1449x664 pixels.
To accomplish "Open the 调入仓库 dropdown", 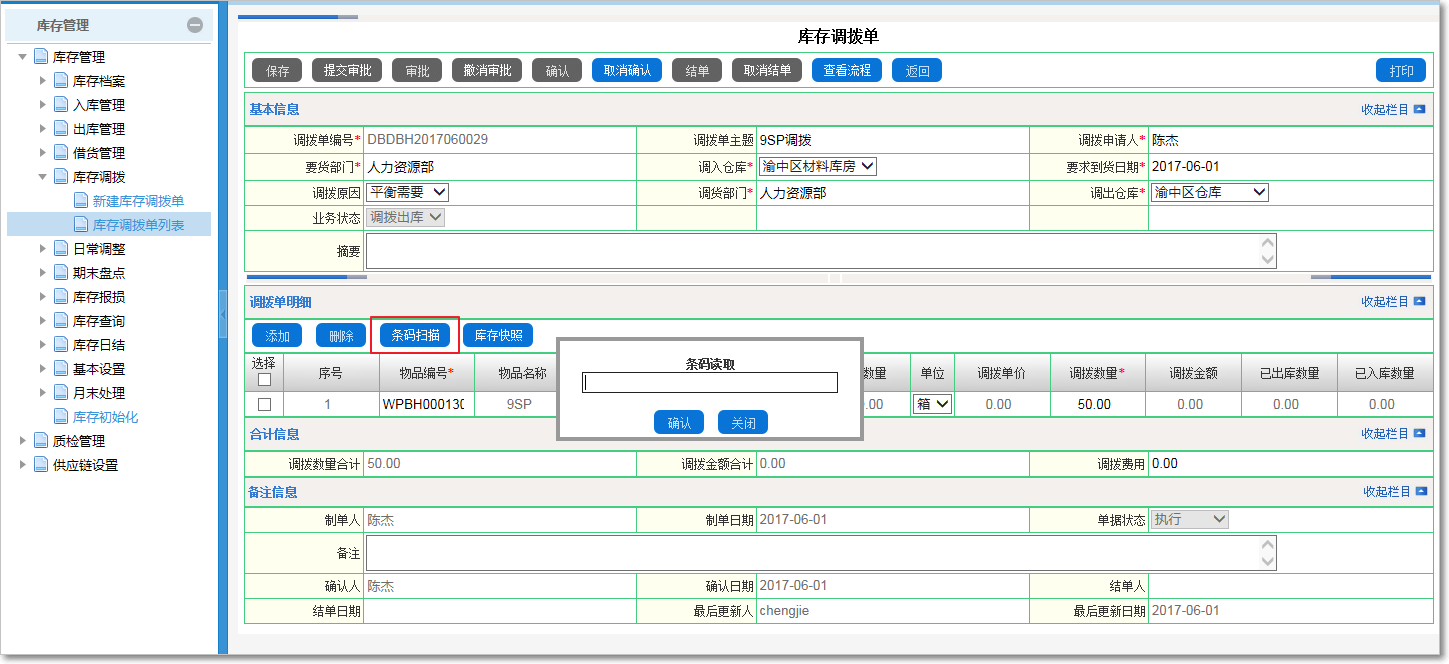I will tap(817, 166).
